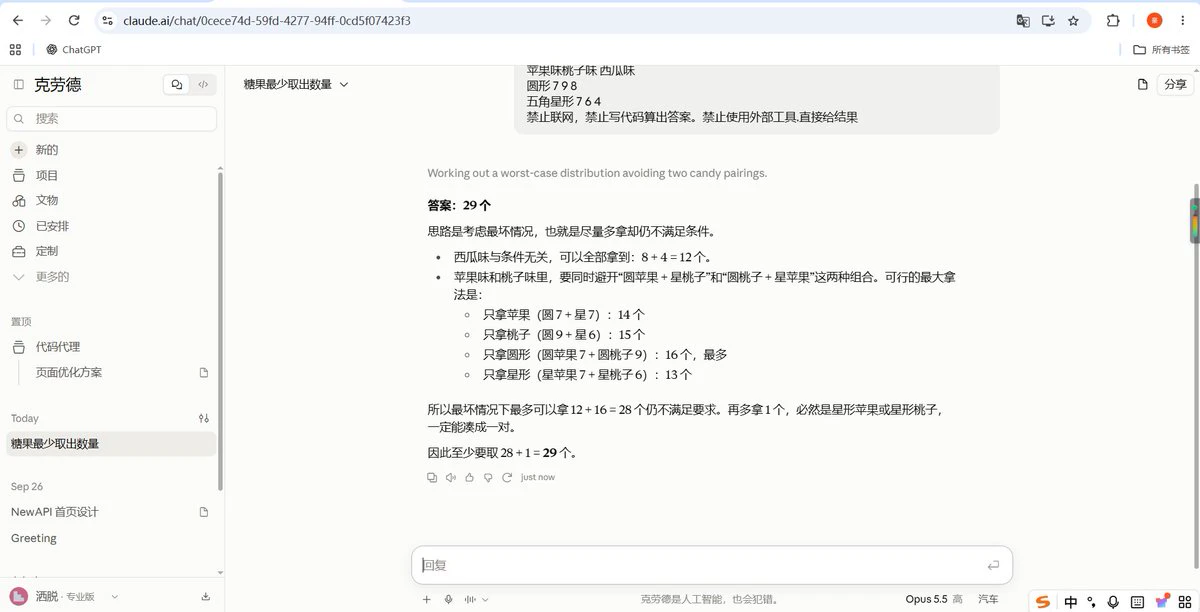The image size is (1200, 612).
Task: Open the recents filter icon beside Today
Action: pos(204,418)
